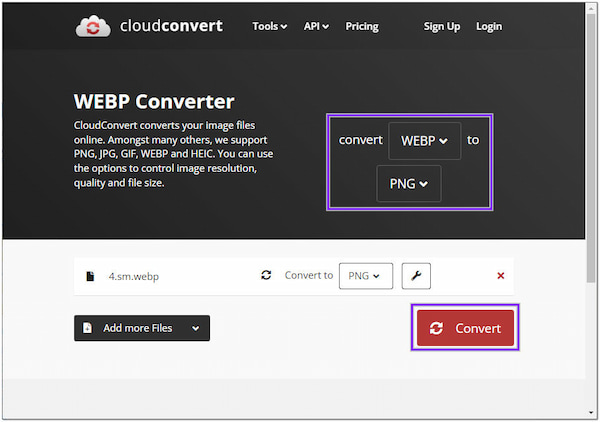Click the file icon next to 4.sm.webp
This screenshot has height=422, width=600.
(90, 276)
